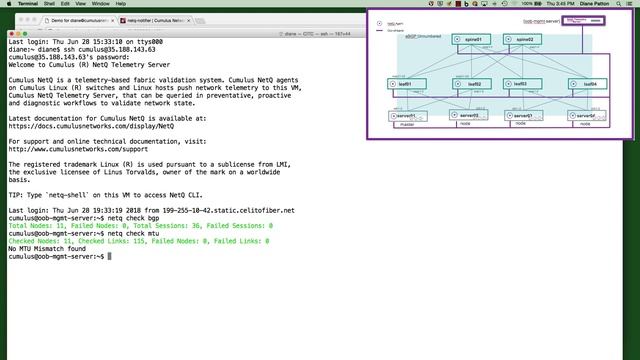
Task: Click the 'b' menu bar icon
Action: click(x=466, y=4)
